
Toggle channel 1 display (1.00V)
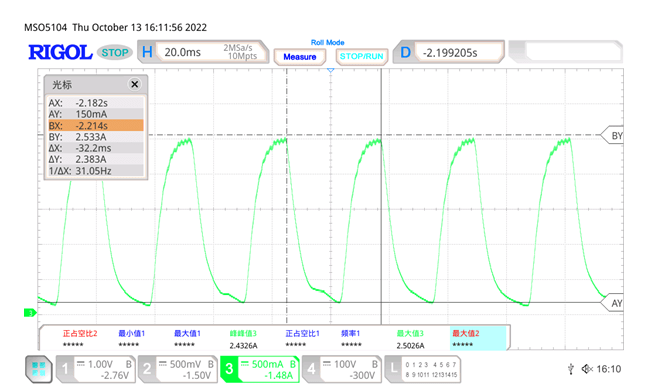[96, 369]
